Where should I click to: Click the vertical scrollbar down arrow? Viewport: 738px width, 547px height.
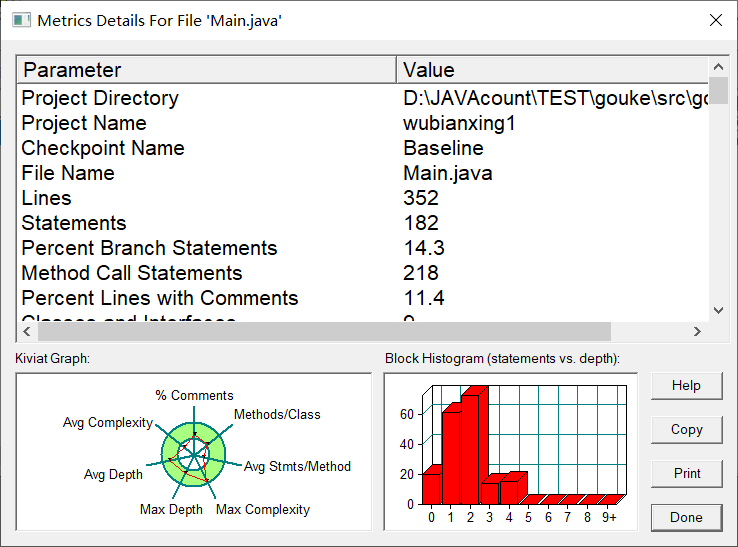point(718,311)
